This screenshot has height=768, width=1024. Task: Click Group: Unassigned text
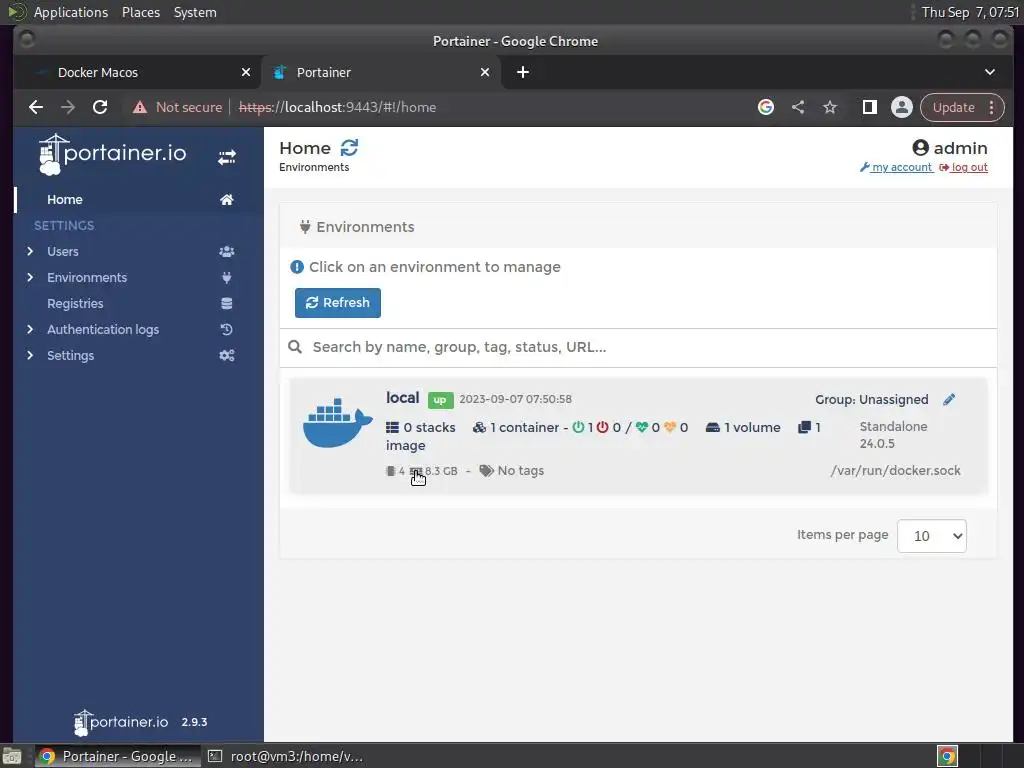[871, 400]
